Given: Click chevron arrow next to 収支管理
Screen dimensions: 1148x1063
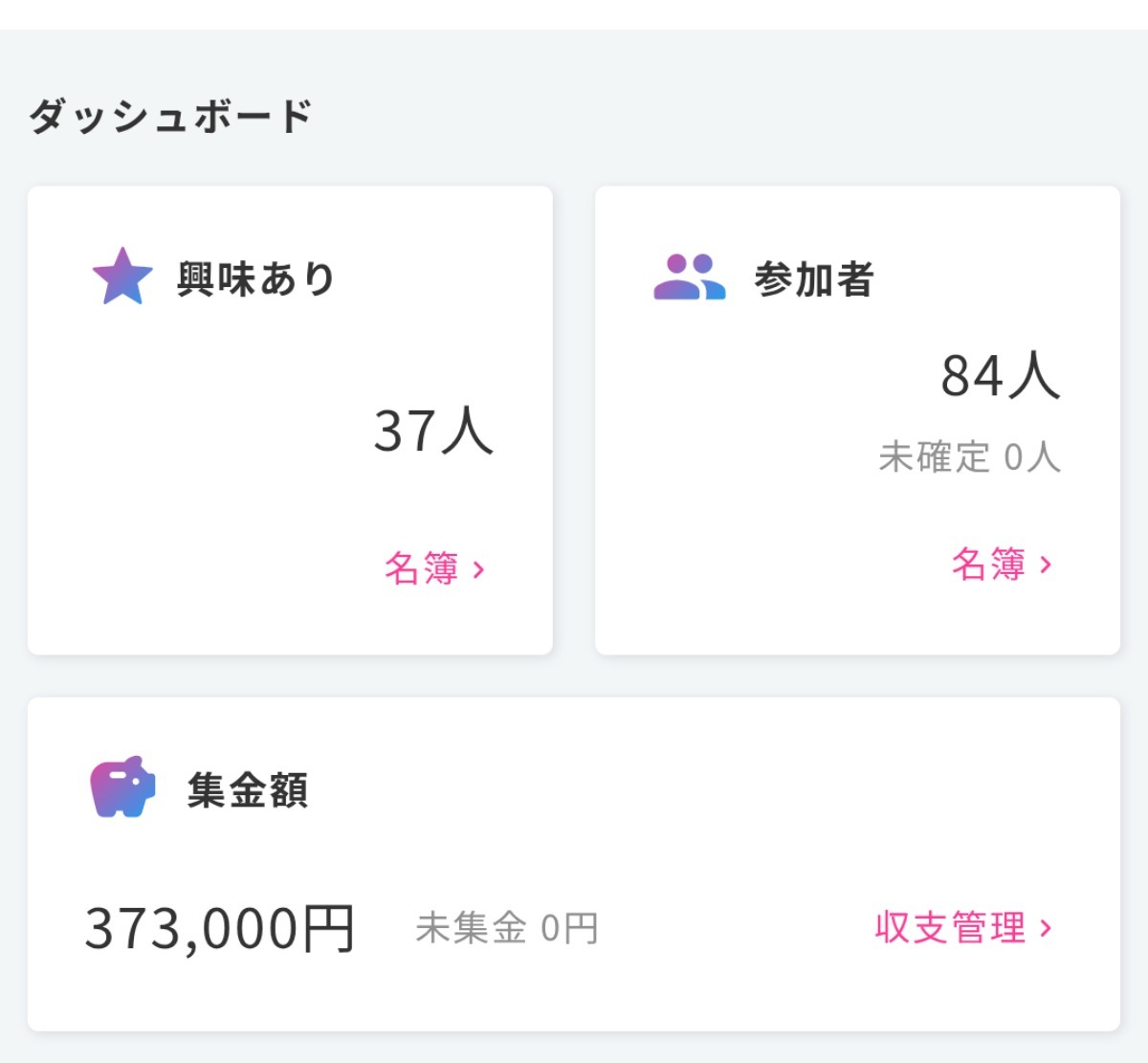Looking at the screenshot, I should click(1046, 927).
